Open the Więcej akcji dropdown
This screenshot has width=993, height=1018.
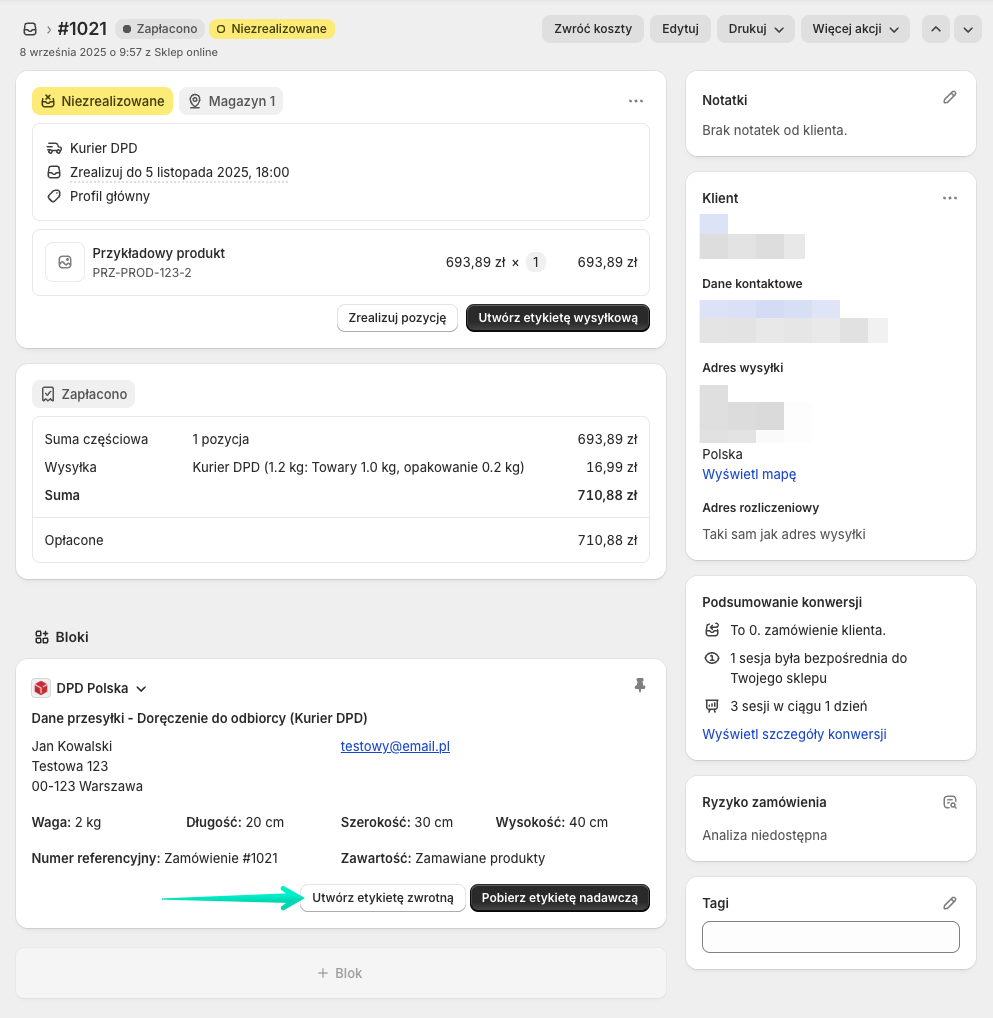click(855, 29)
